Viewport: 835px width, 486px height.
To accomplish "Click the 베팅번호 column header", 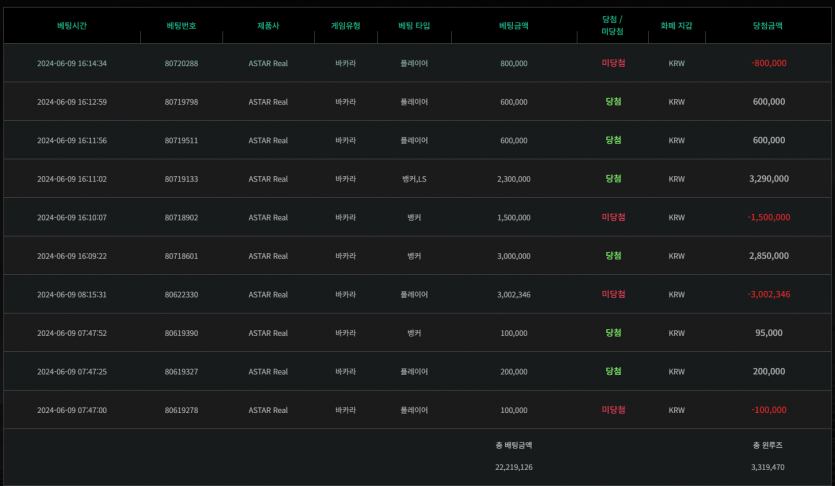I will [x=181, y=26].
